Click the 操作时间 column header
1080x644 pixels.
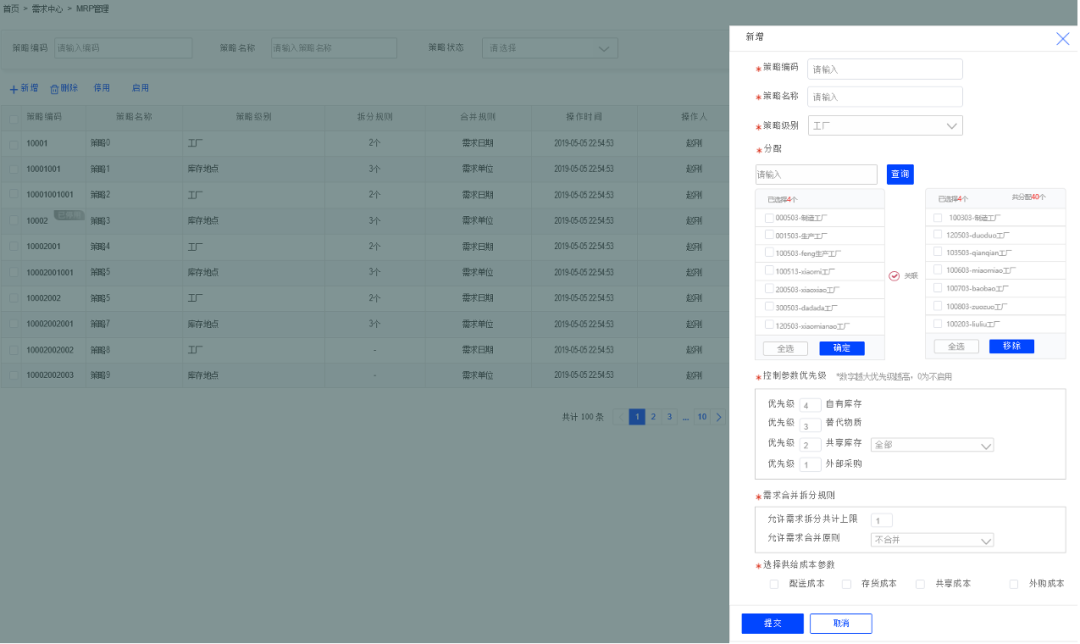[x=583, y=117]
